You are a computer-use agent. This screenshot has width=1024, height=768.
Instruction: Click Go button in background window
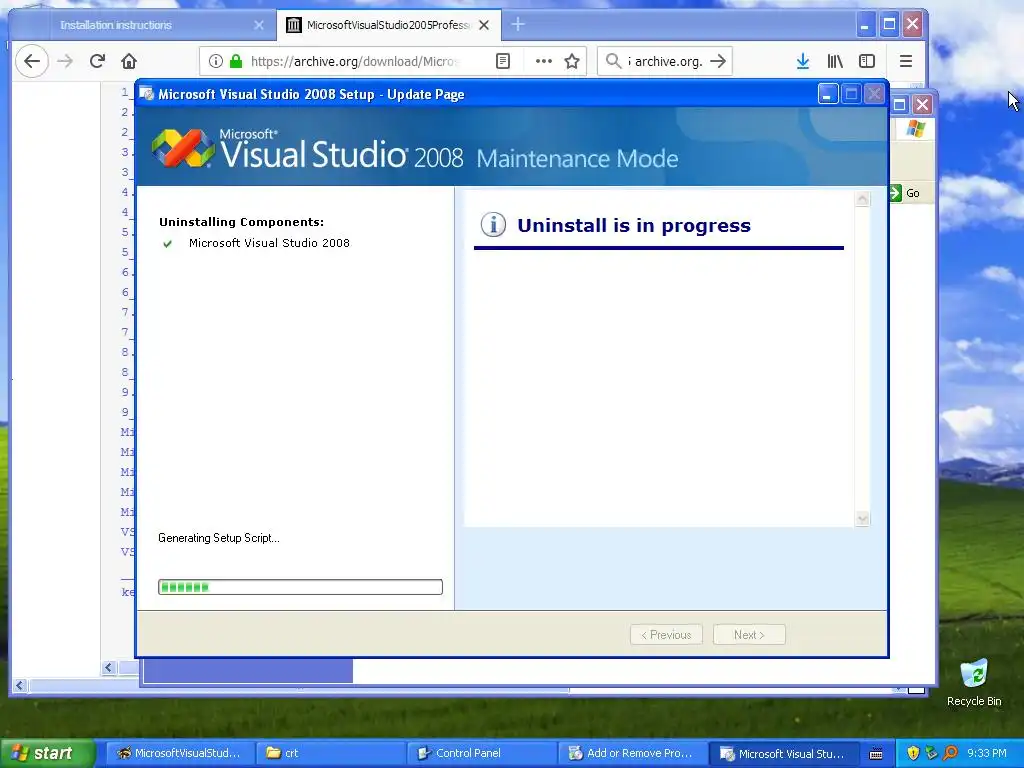coord(906,193)
